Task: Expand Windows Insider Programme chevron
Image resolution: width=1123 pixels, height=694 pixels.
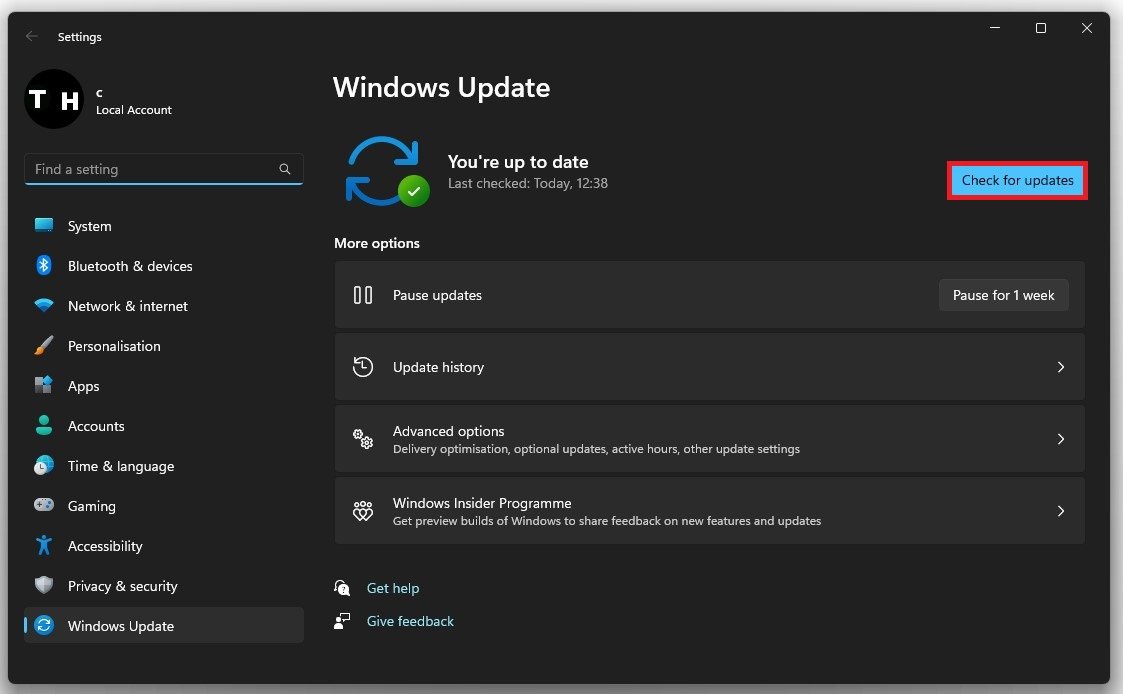Action: point(1061,511)
